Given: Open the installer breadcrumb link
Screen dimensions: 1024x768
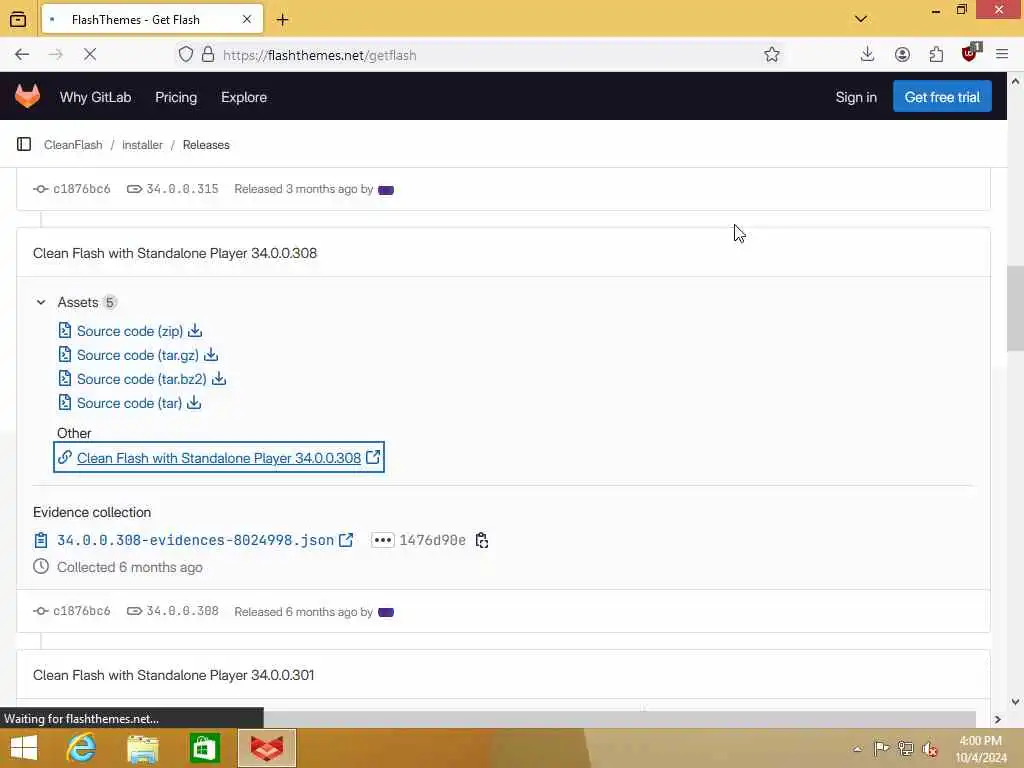Looking at the screenshot, I should coord(142,145).
